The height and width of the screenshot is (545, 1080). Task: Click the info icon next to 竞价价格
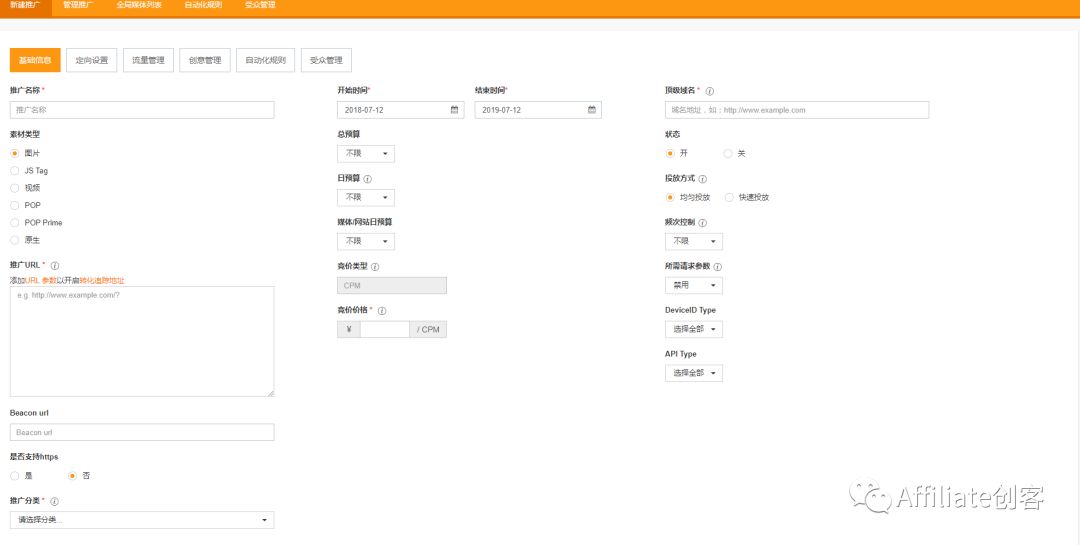(x=382, y=311)
